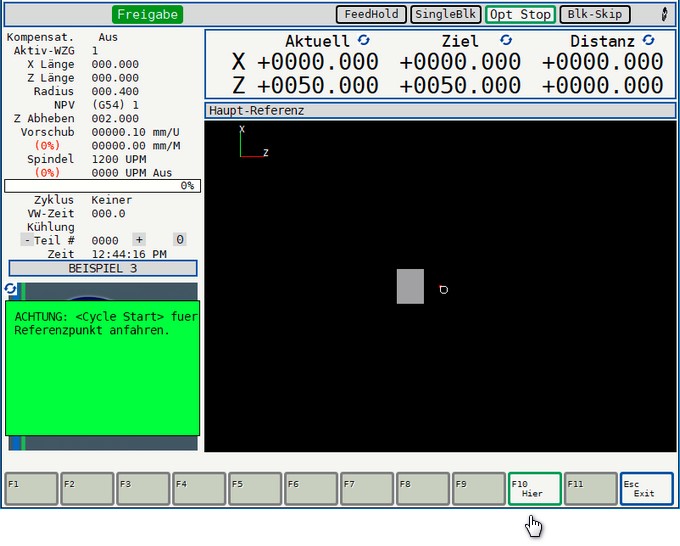Click the green ACHTUNG message box

pyautogui.click(x=103, y=368)
